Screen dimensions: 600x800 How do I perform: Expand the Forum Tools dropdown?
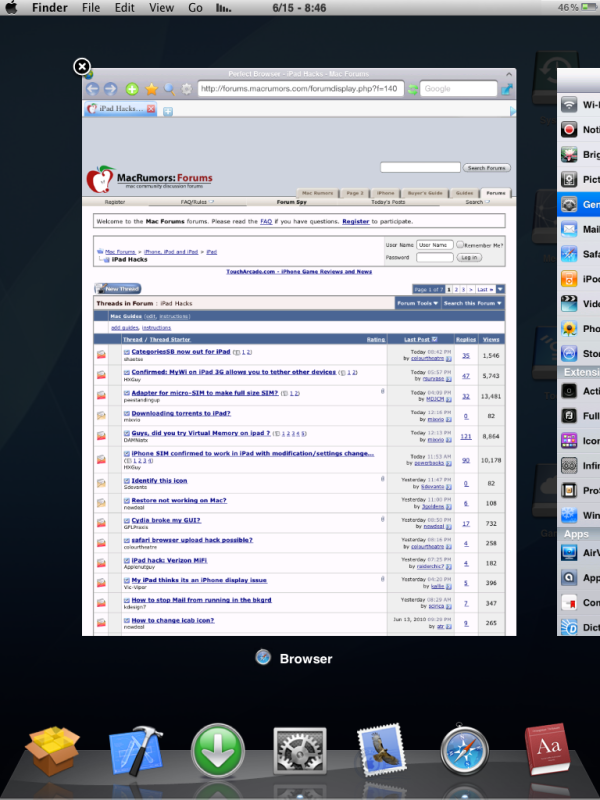pos(416,302)
